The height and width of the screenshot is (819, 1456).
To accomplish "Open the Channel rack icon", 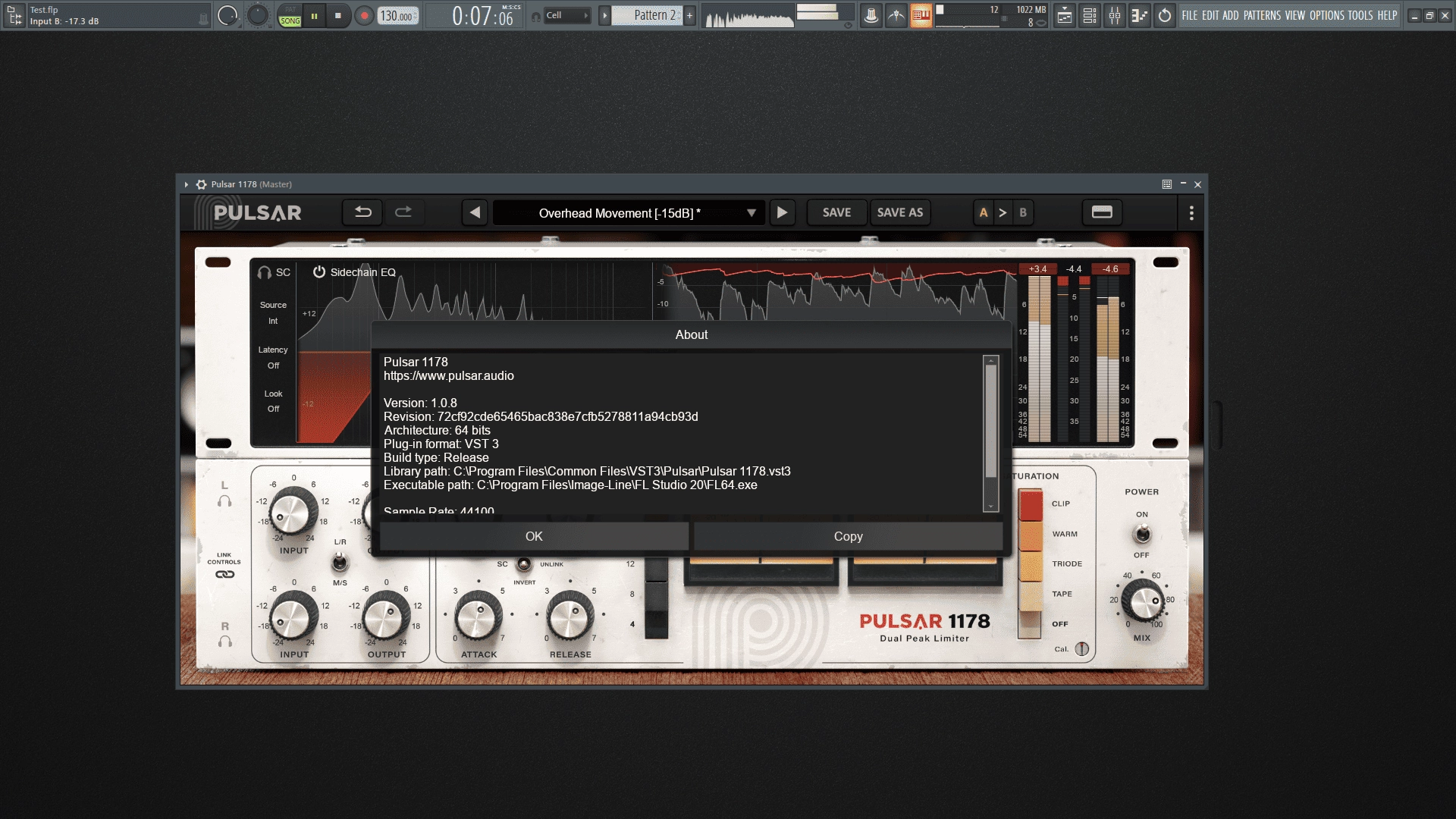I will (1090, 15).
